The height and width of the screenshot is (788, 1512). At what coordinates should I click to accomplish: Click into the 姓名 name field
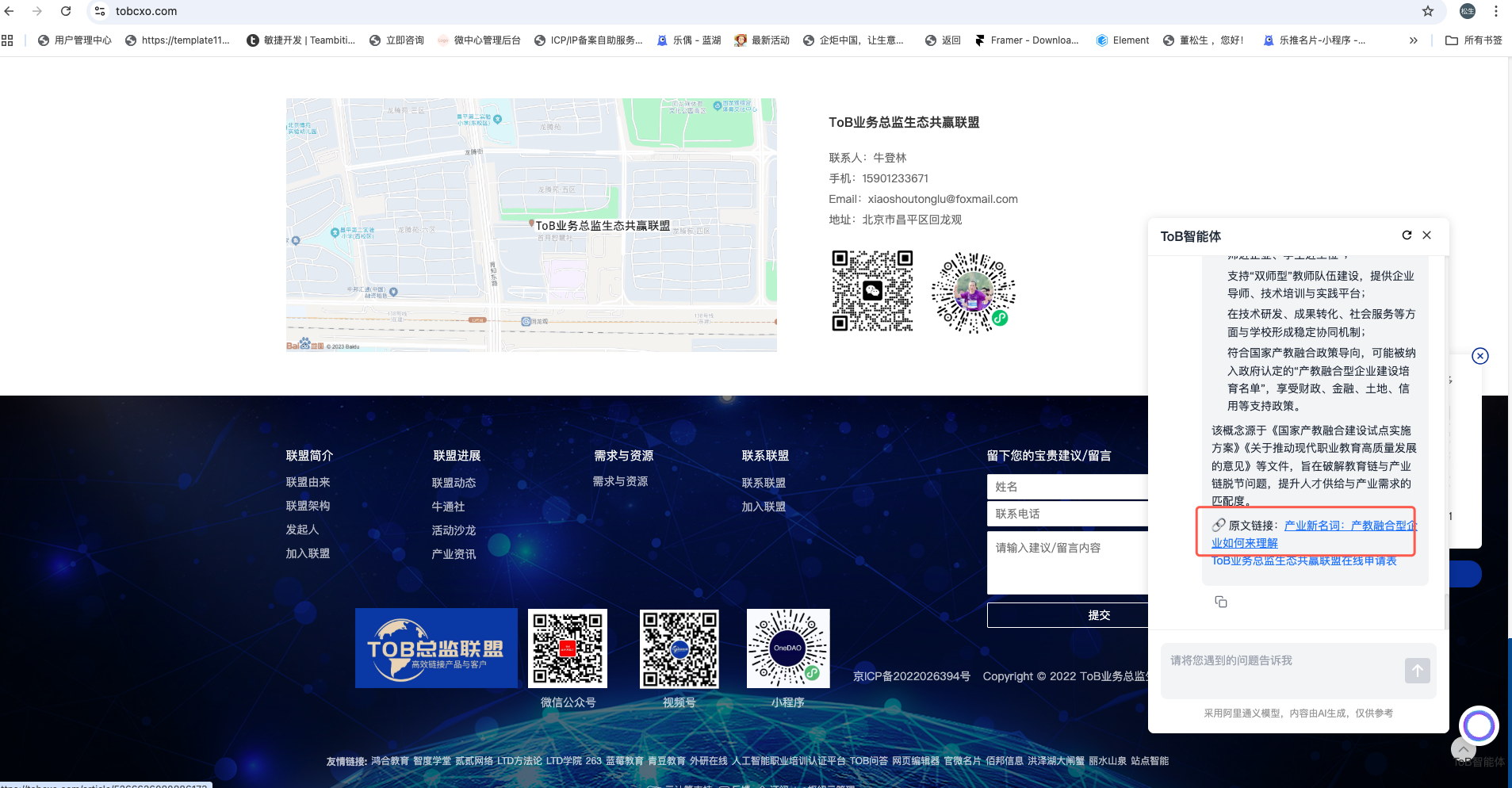click(1066, 487)
